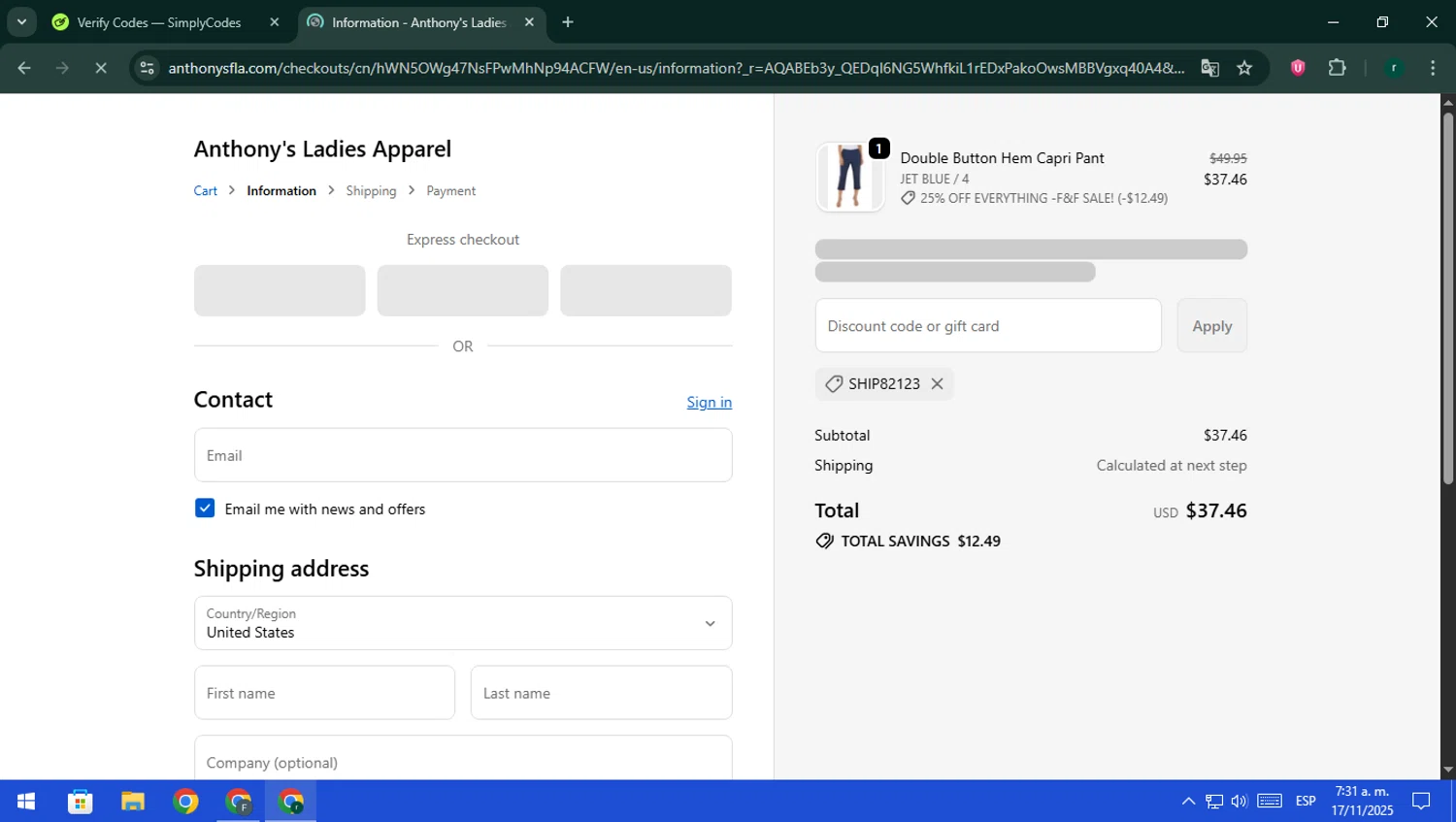Open the Extensions puzzle icon
Screen dimensions: 1456x822
[x=1337, y=68]
